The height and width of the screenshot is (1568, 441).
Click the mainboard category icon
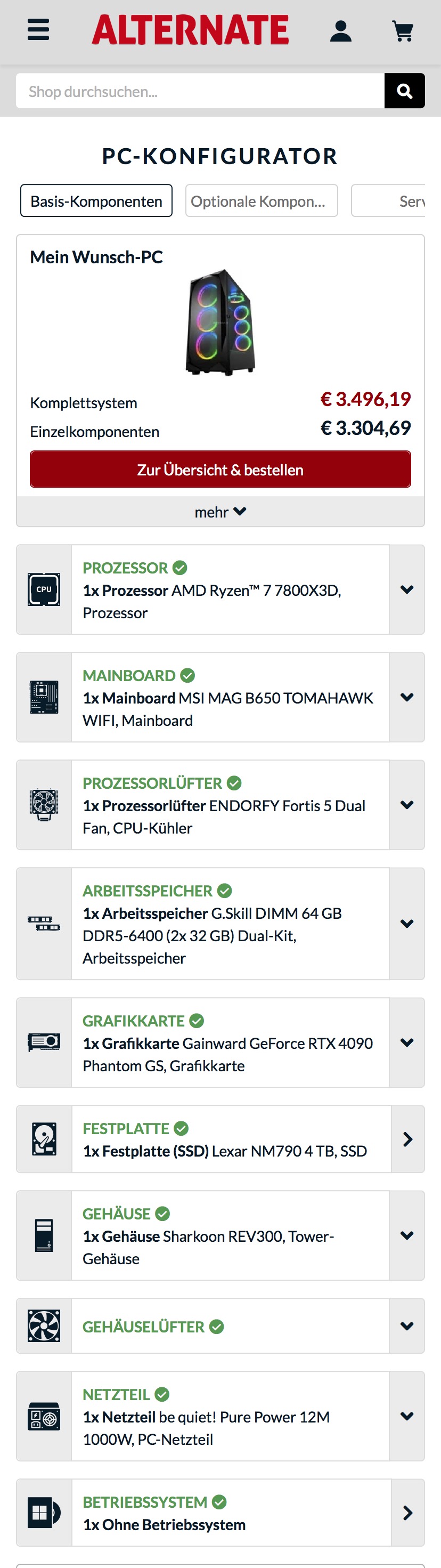point(44,697)
